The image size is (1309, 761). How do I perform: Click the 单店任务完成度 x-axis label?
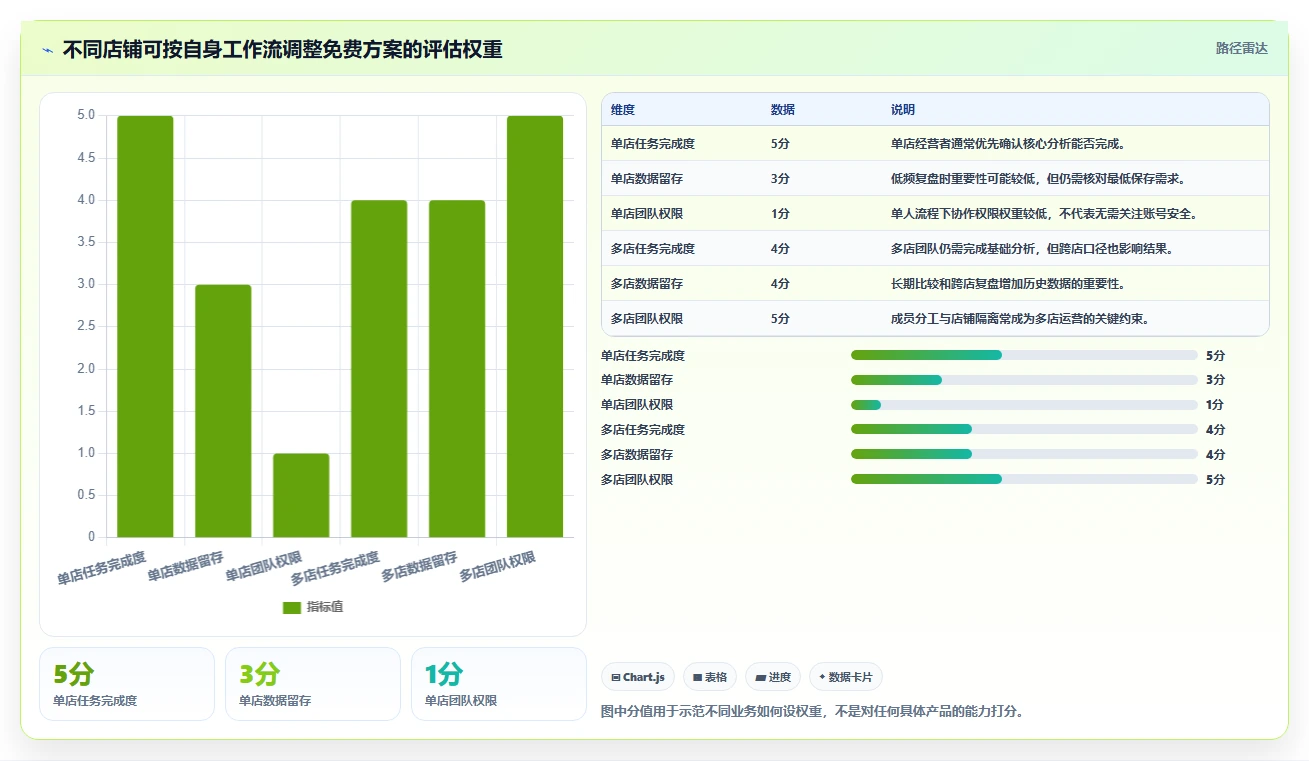tap(102, 568)
